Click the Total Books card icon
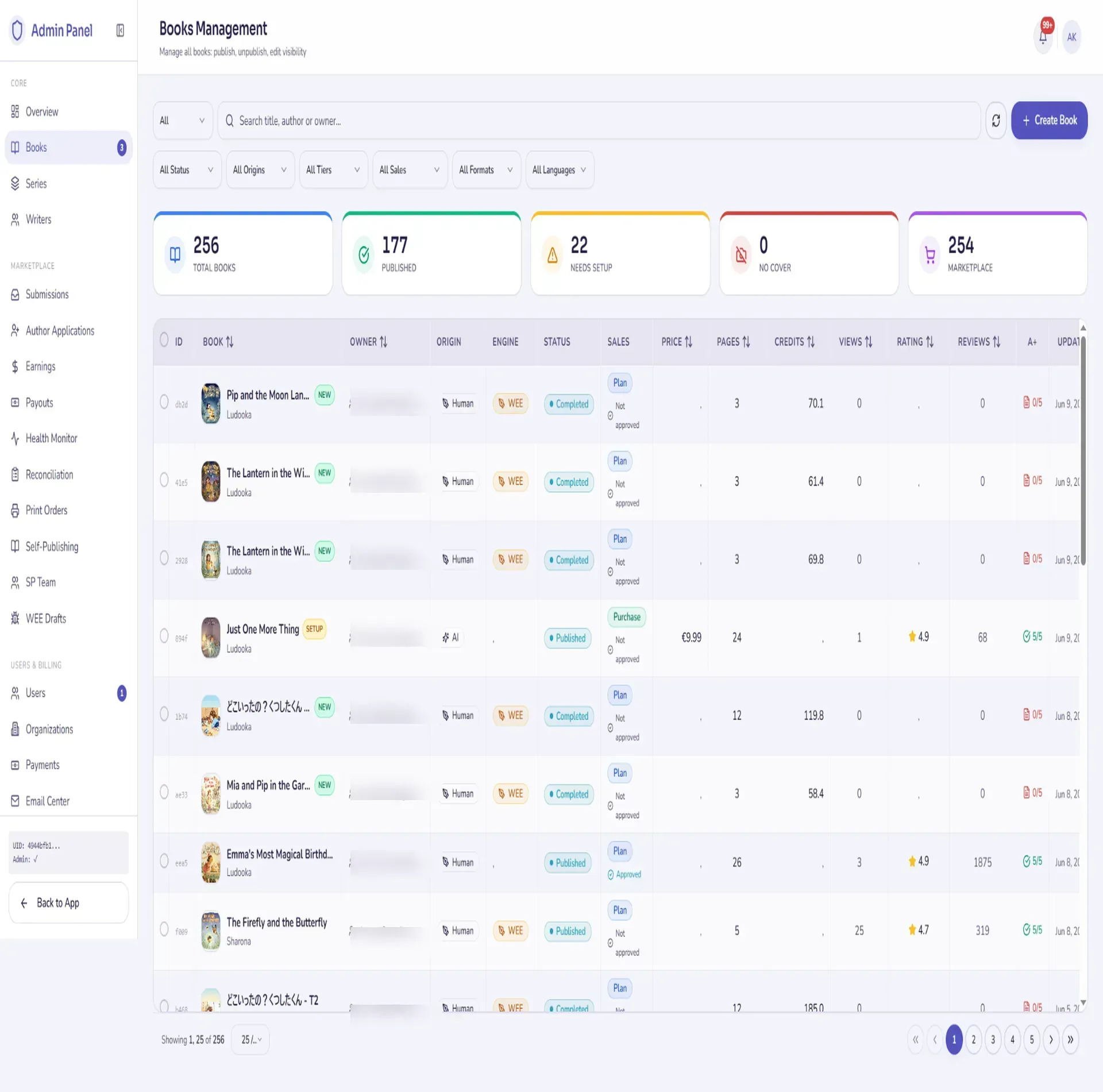This screenshot has width=1103, height=1092. [175, 254]
